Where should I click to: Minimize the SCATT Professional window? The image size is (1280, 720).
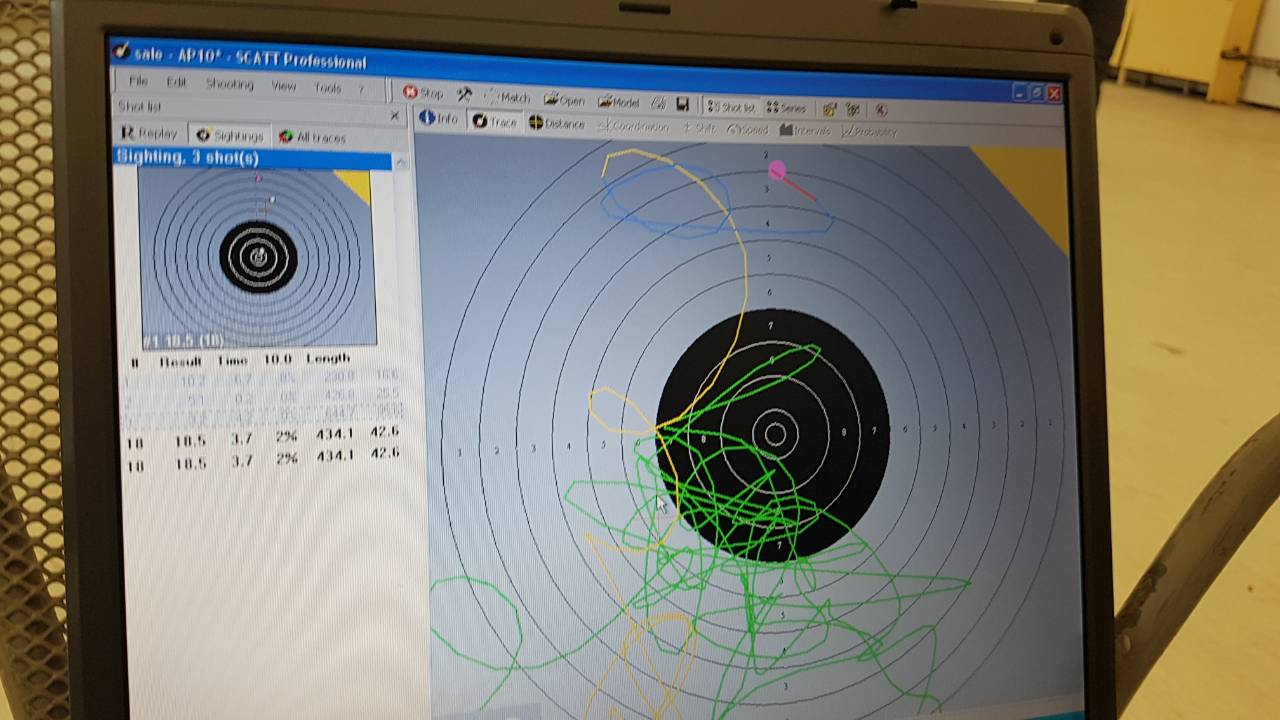(x=1019, y=92)
